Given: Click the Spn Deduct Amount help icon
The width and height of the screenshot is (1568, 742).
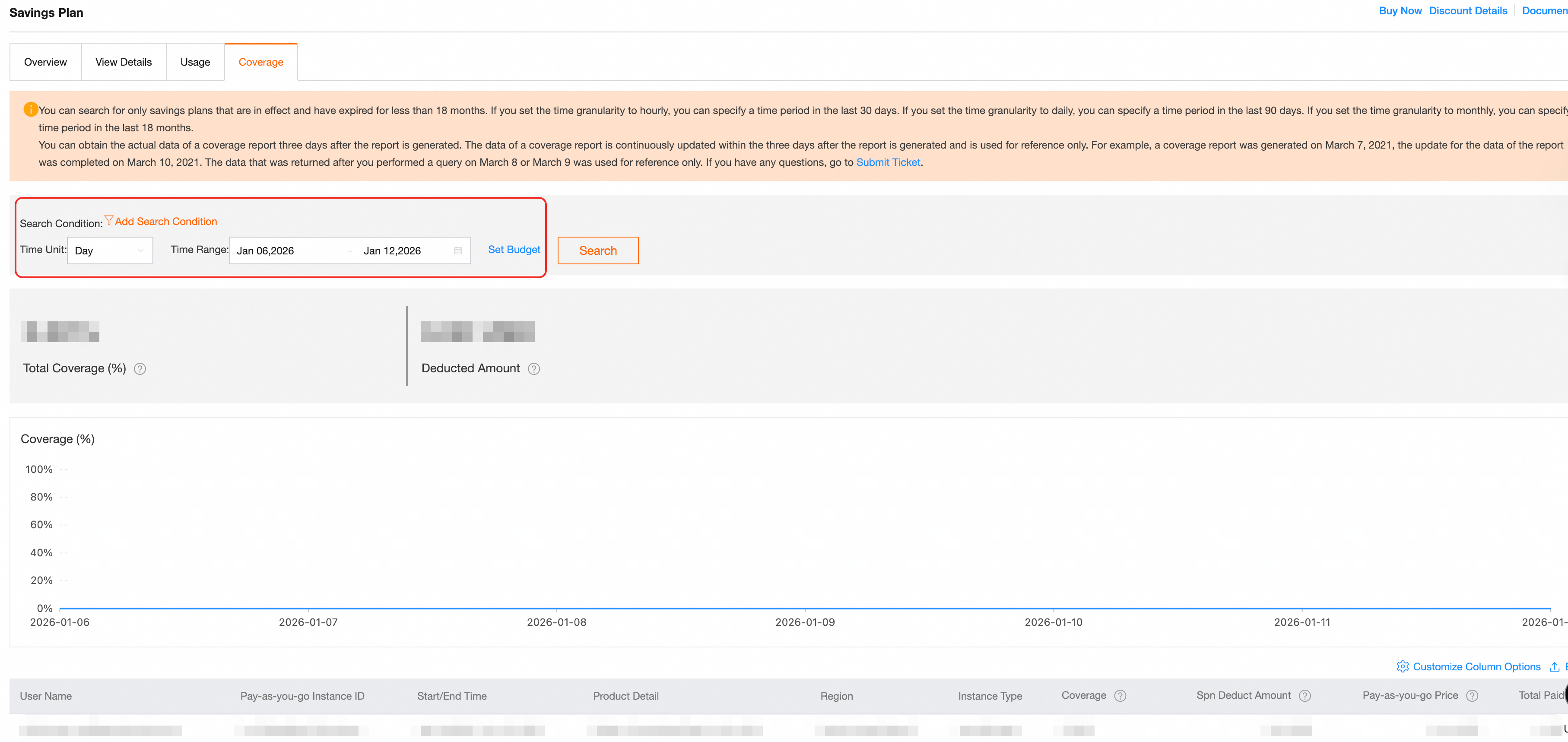Looking at the screenshot, I should coord(1305,696).
